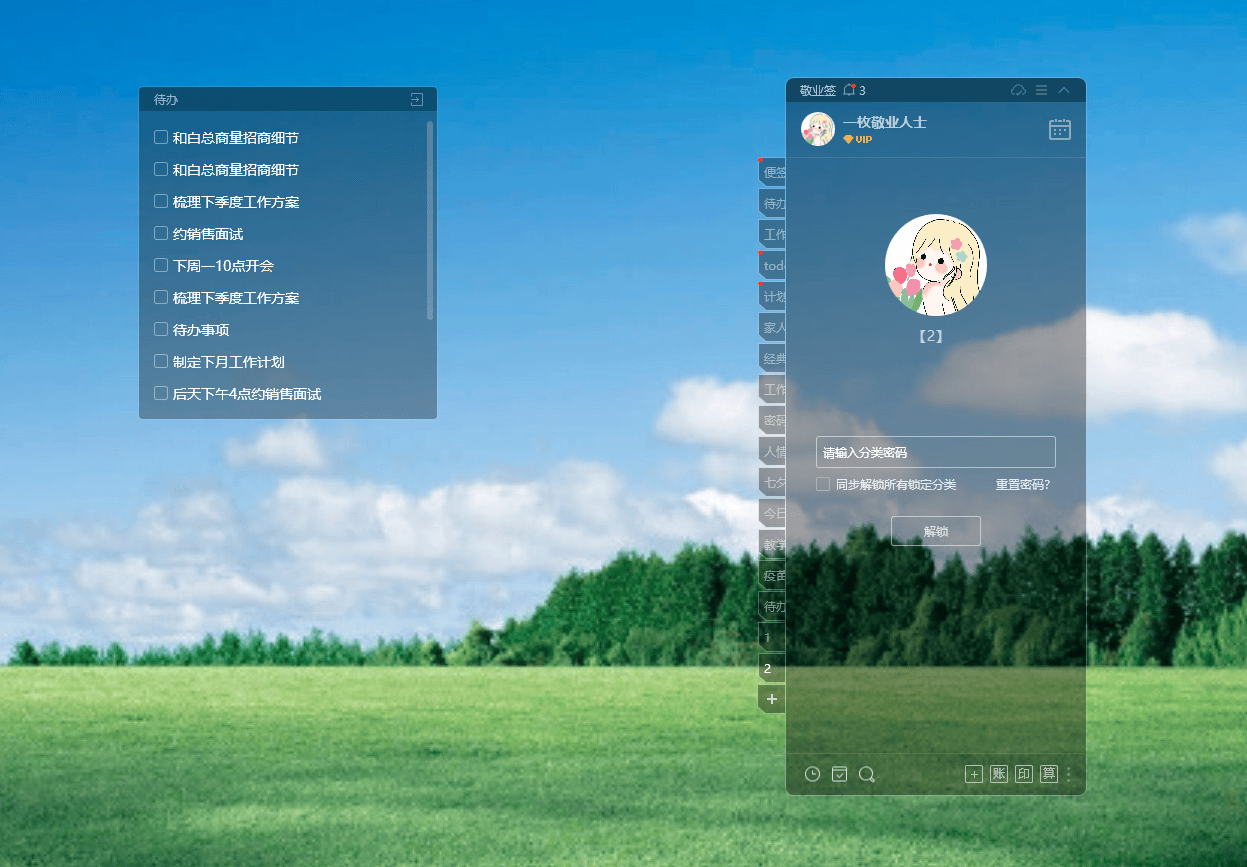Open the completed tasks icon
This screenshot has width=1247, height=867.
(839, 774)
